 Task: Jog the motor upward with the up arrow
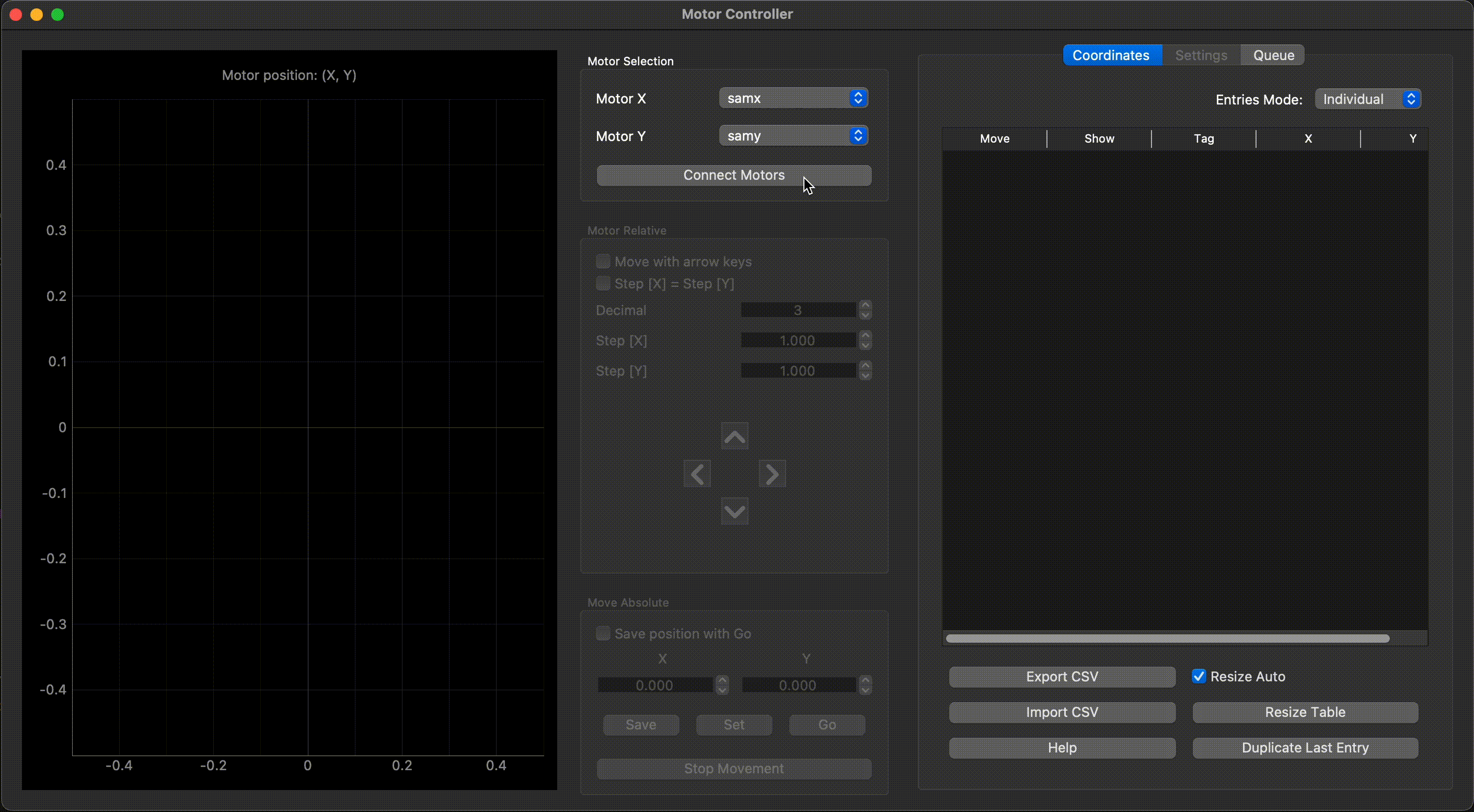734,436
